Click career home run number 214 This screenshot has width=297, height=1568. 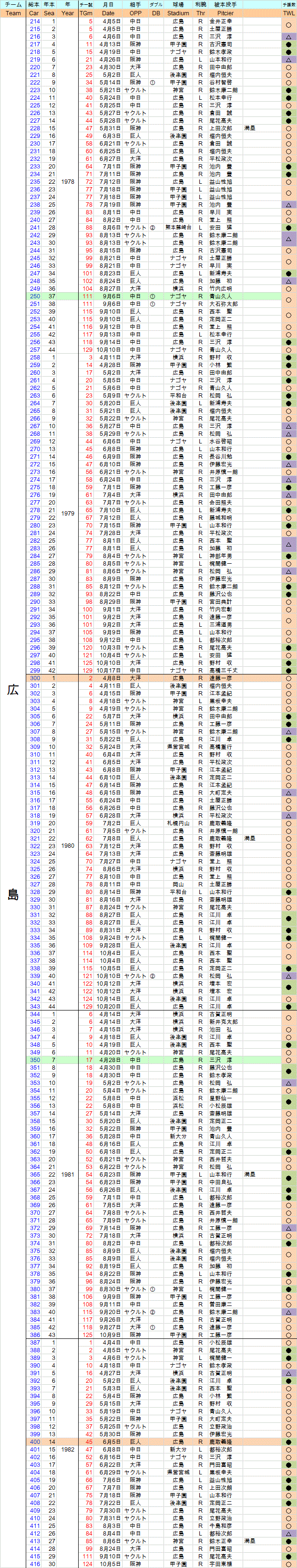(x=35, y=21)
